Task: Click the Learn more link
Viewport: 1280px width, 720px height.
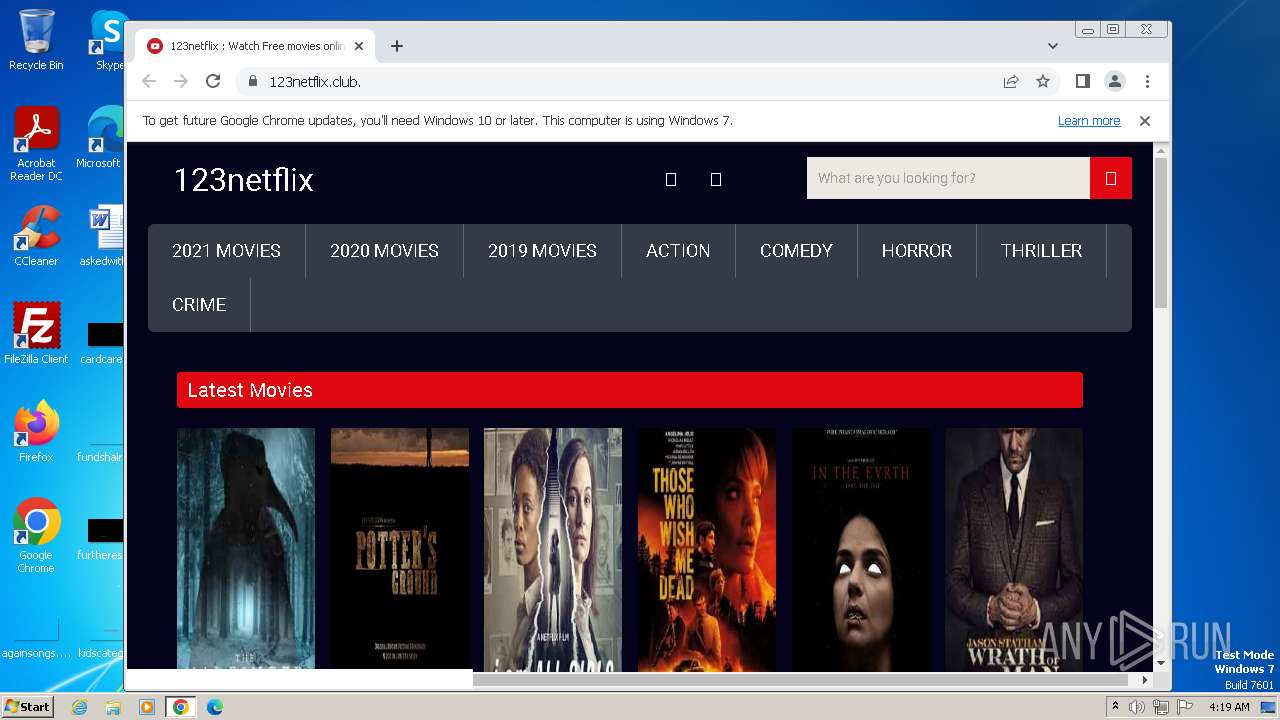Action: (x=1089, y=121)
